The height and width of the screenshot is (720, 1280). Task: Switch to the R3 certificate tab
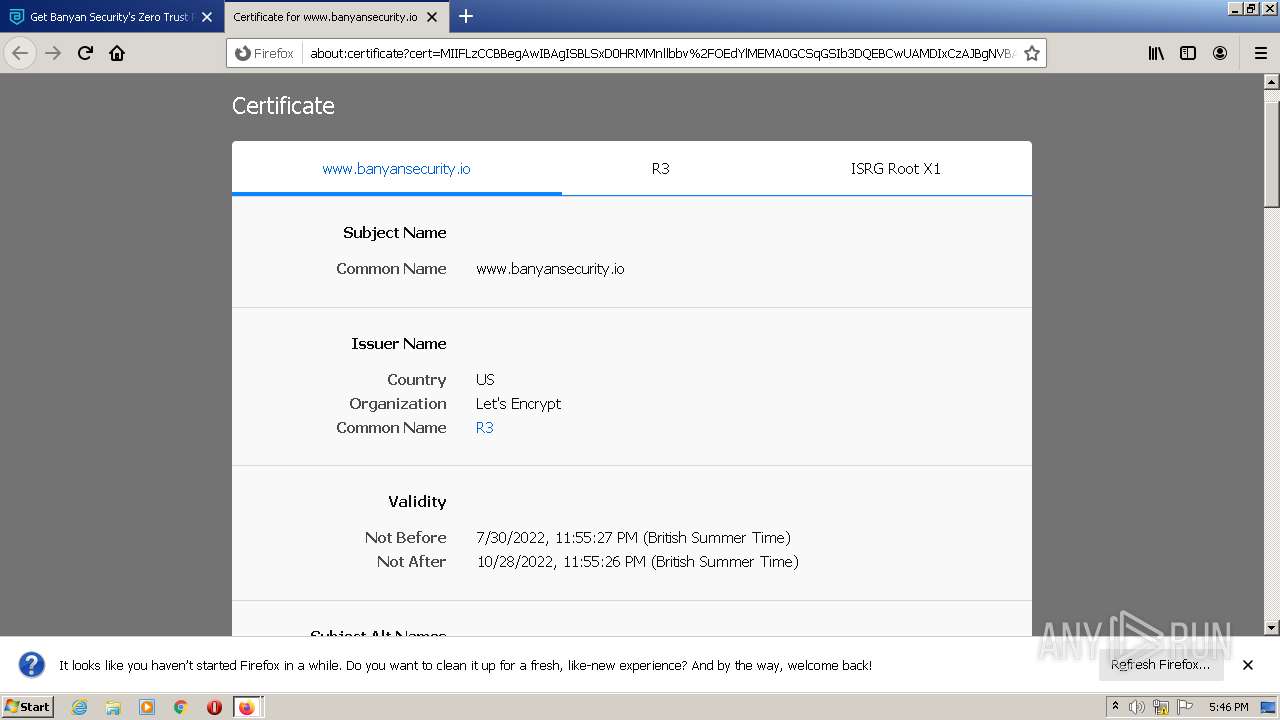pos(660,169)
